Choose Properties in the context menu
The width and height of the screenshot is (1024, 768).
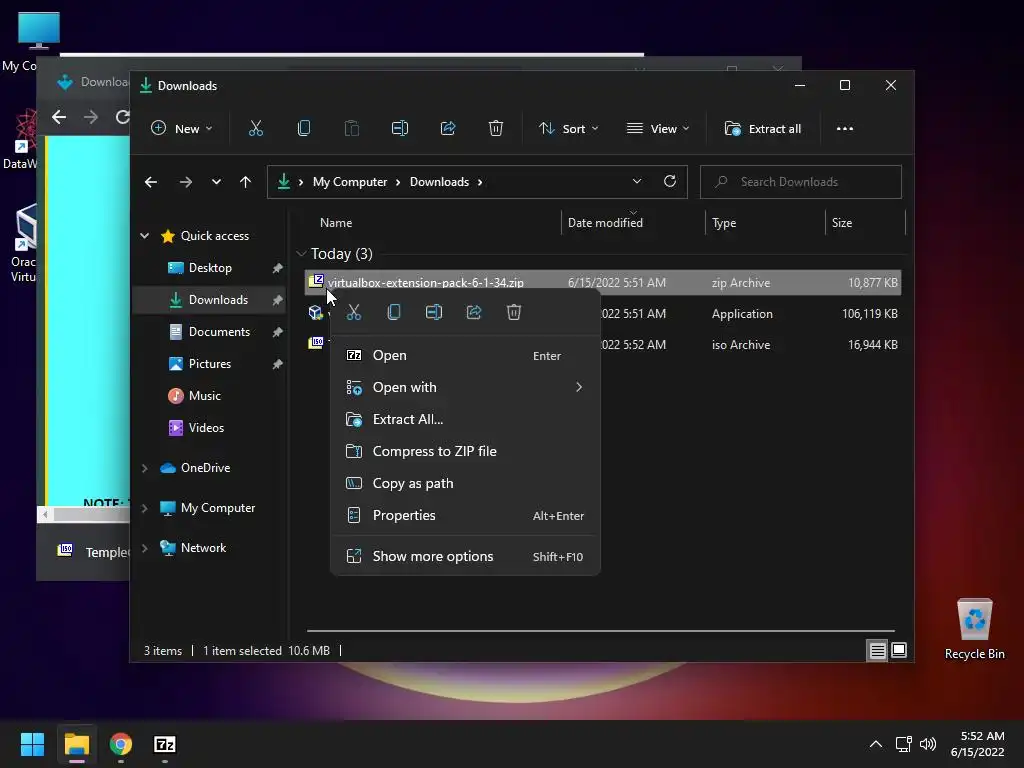pyautogui.click(x=465, y=515)
